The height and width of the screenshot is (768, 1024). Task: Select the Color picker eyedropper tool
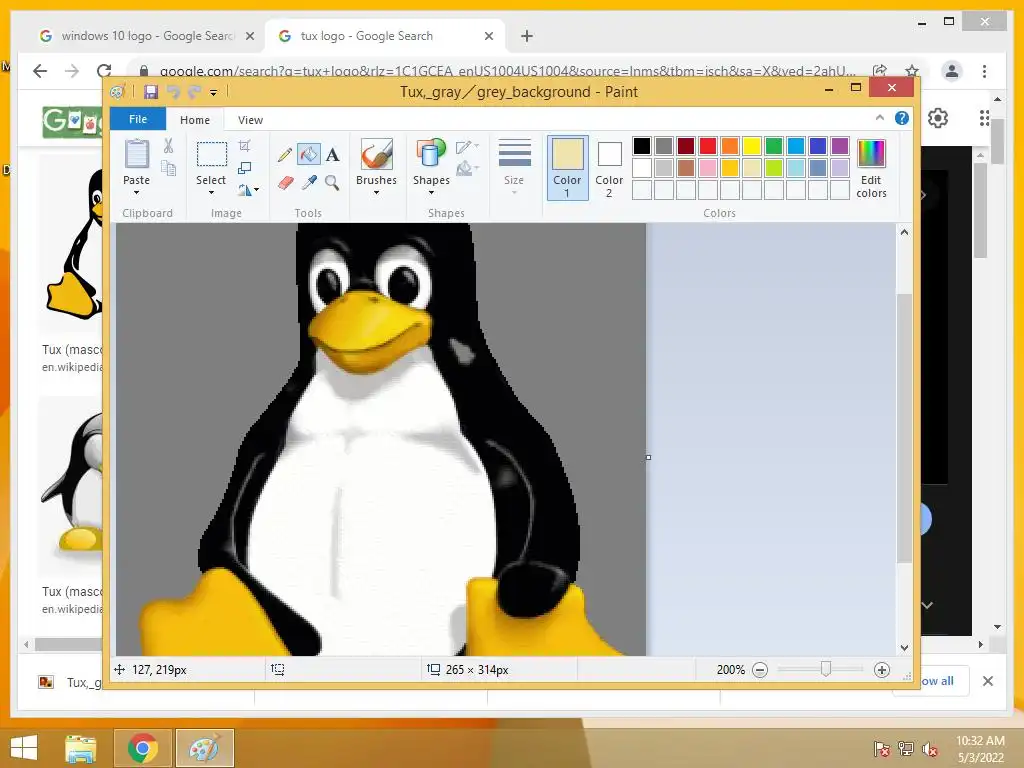click(309, 182)
